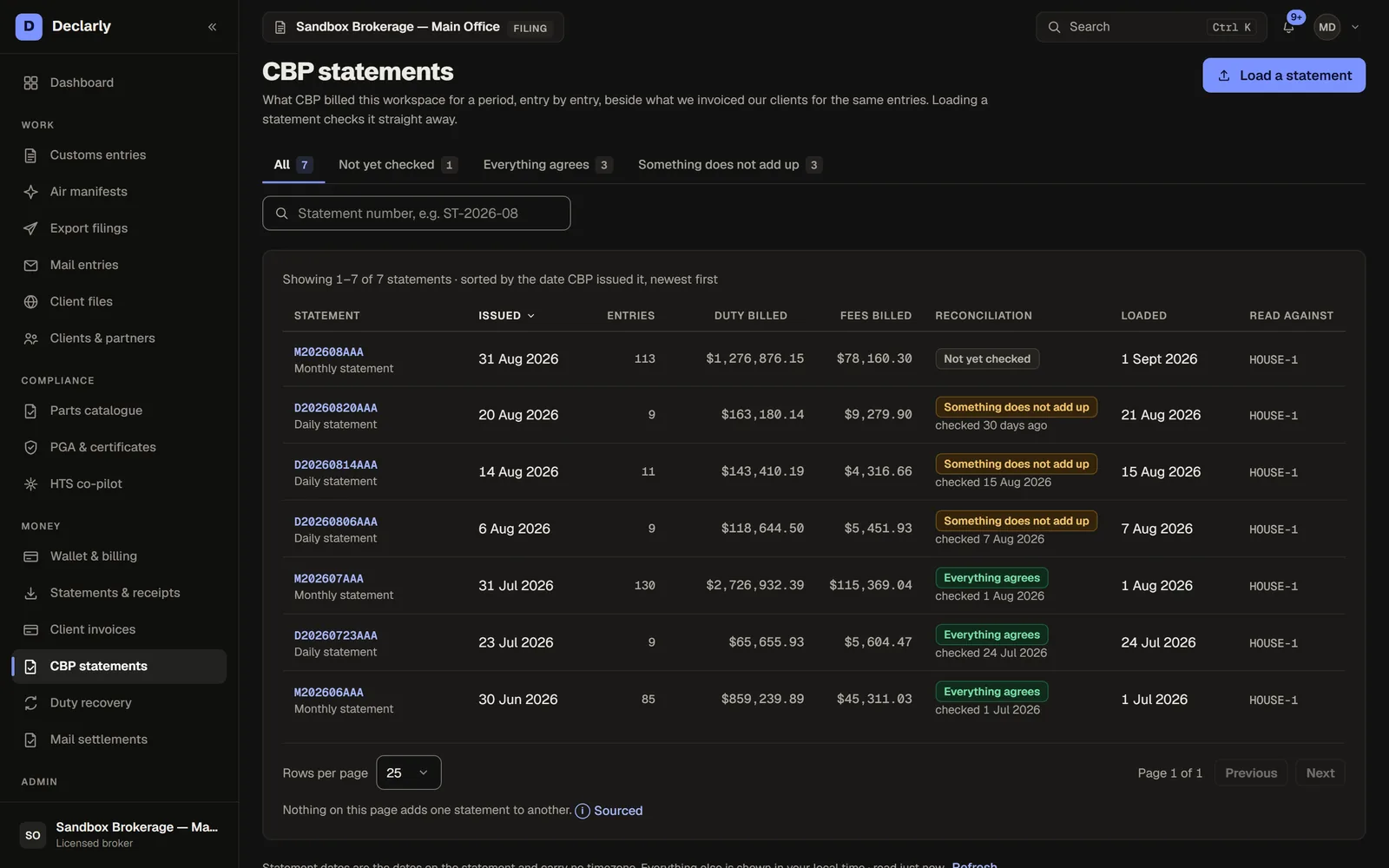Switch to Something does not add up tab
This screenshot has height=868, width=1389.
click(x=729, y=165)
